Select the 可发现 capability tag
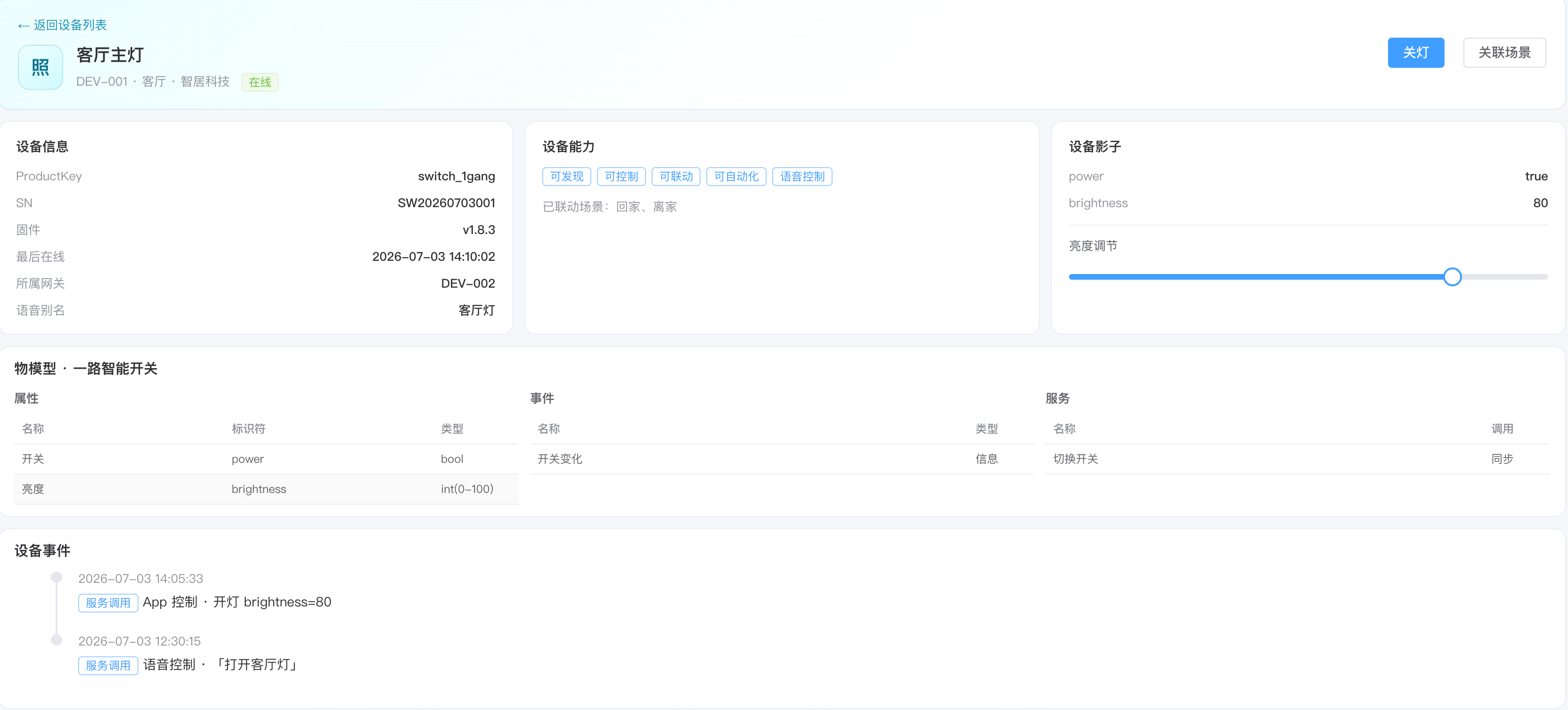 click(x=566, y=177)
